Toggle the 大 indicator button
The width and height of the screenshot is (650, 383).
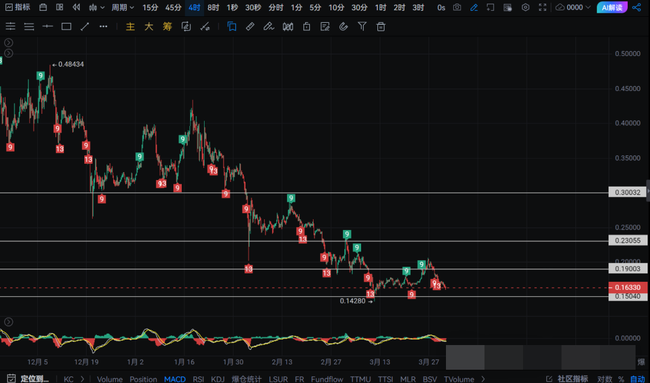pos(149,27)
